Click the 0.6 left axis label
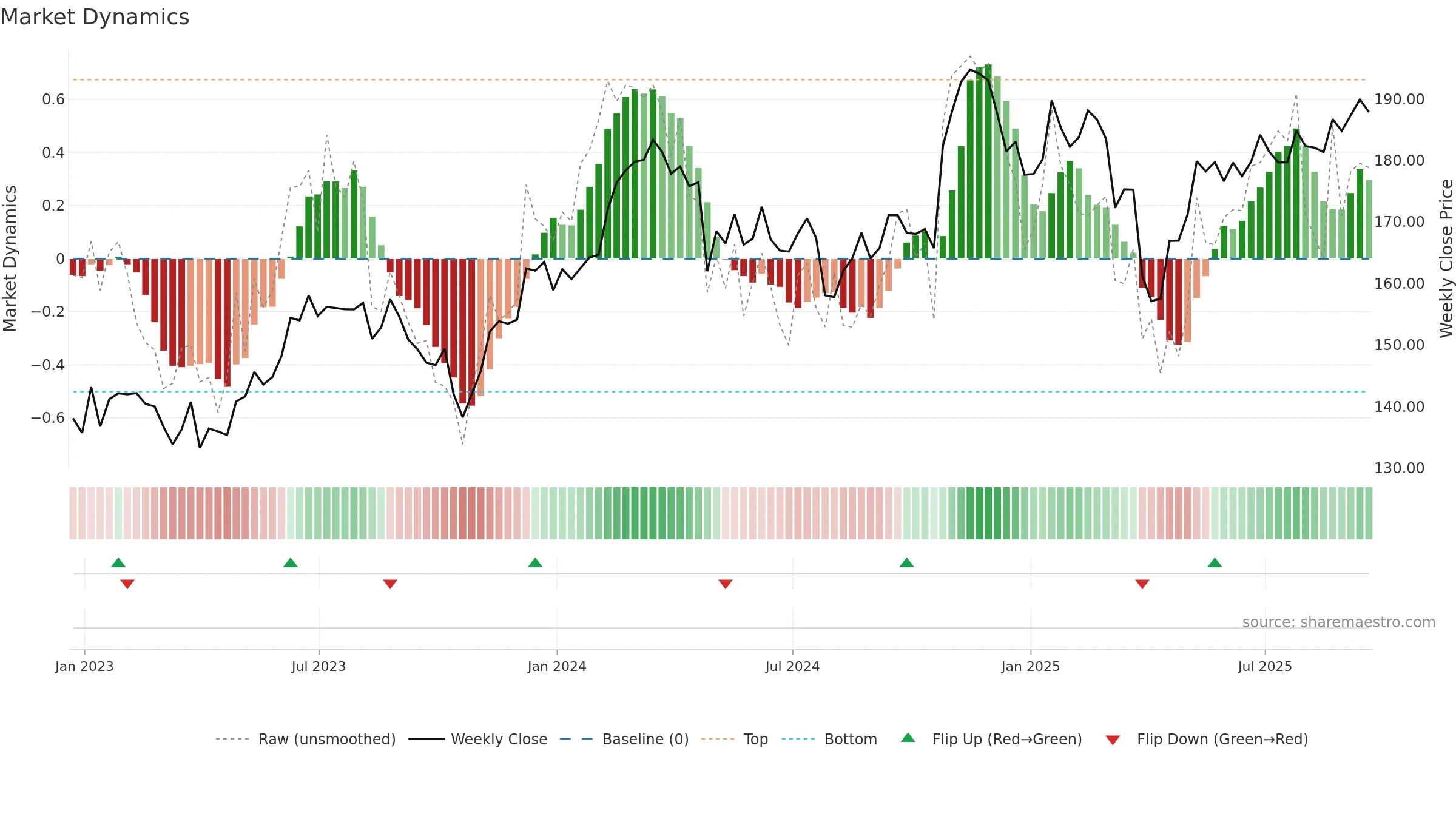This screenshot has width=1456, height=819. 53,99
